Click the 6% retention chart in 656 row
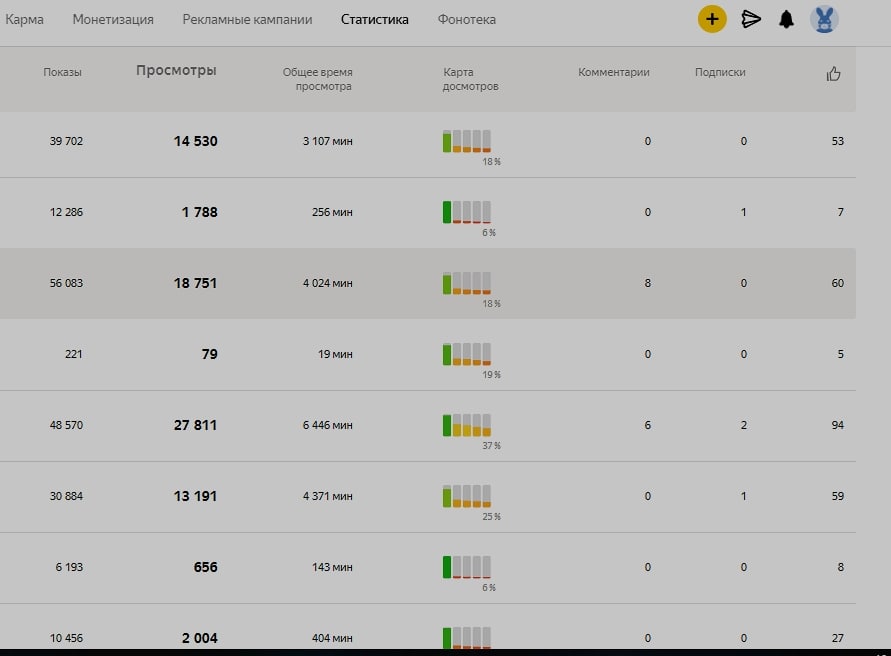This screenshot has height=656, width=891. click(467, 567)
